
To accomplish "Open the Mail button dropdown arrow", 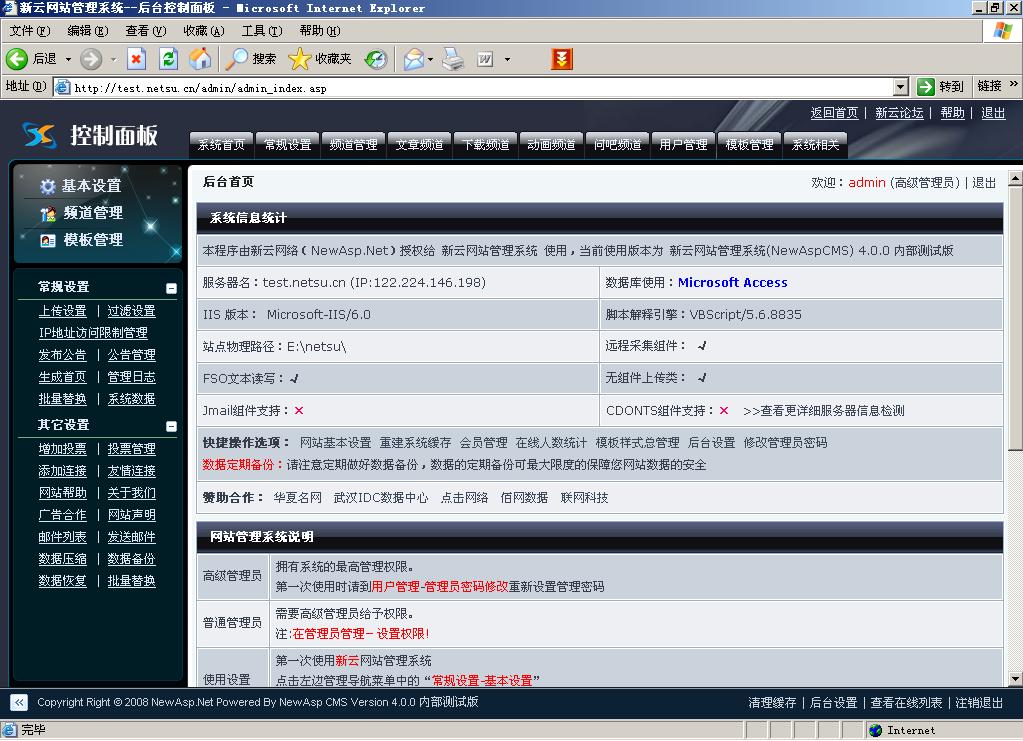I will point(431,59).
